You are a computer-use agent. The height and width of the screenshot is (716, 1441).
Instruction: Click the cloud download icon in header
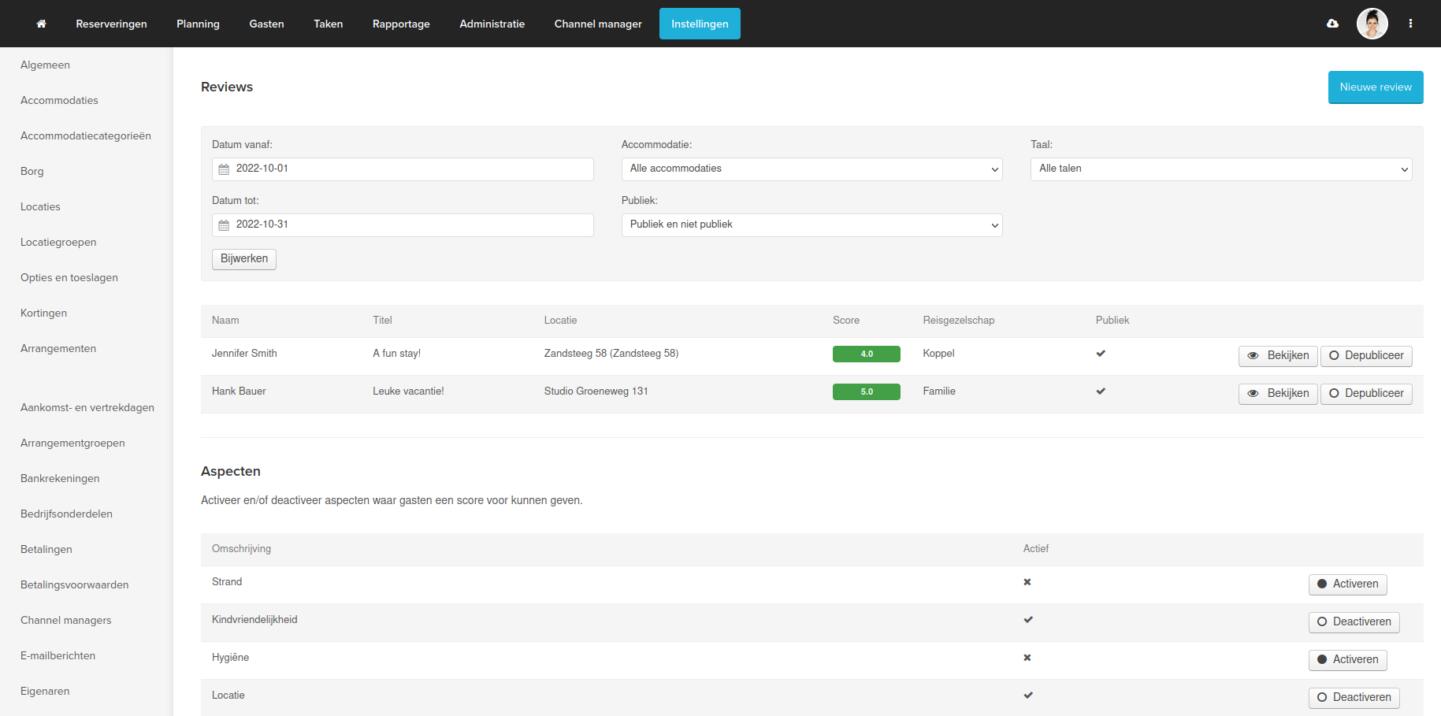[1332, 24]
